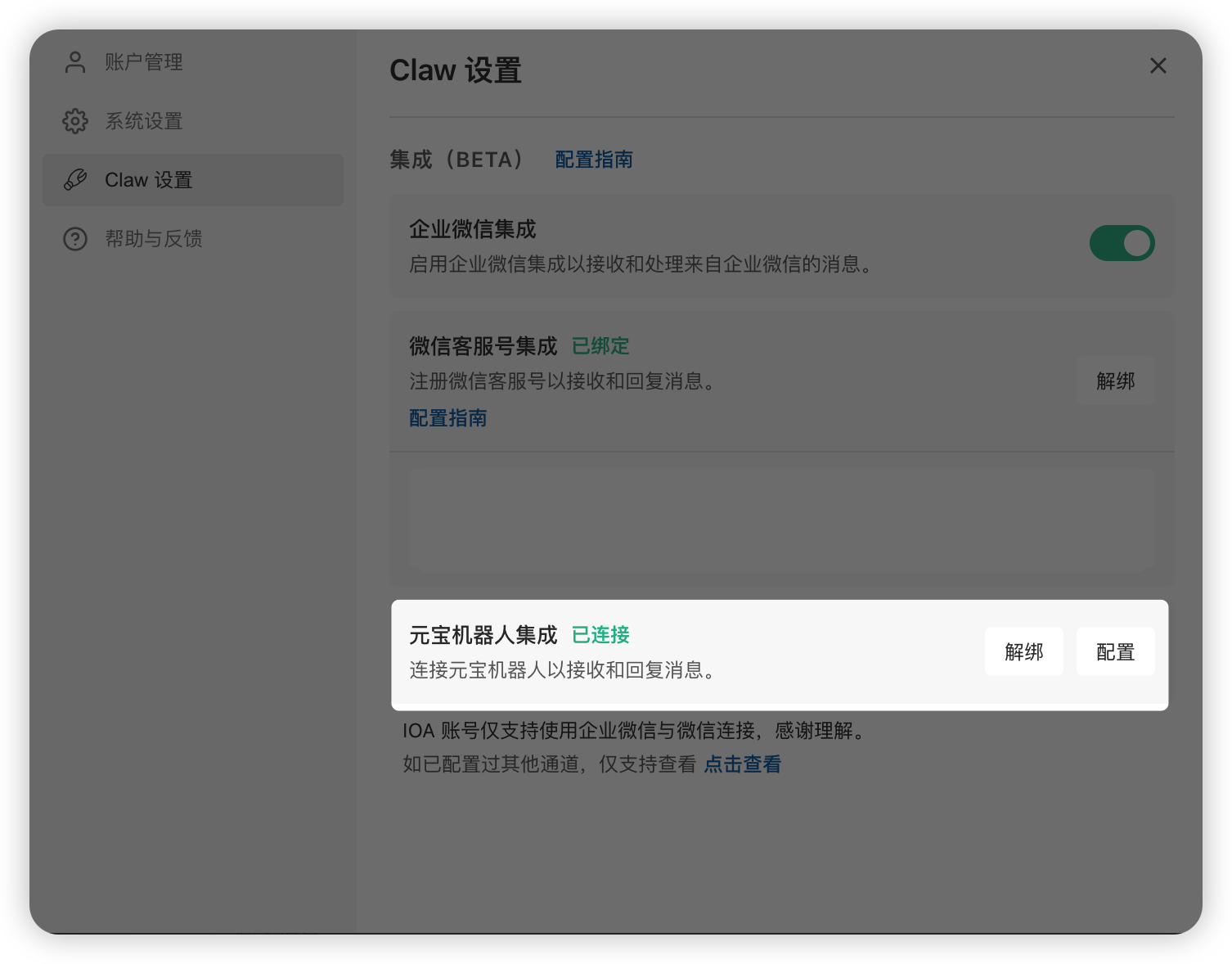Click the empty card below 微信客服号集成
The width and height of the screenshot is (1232, 964).
[781, 519]
